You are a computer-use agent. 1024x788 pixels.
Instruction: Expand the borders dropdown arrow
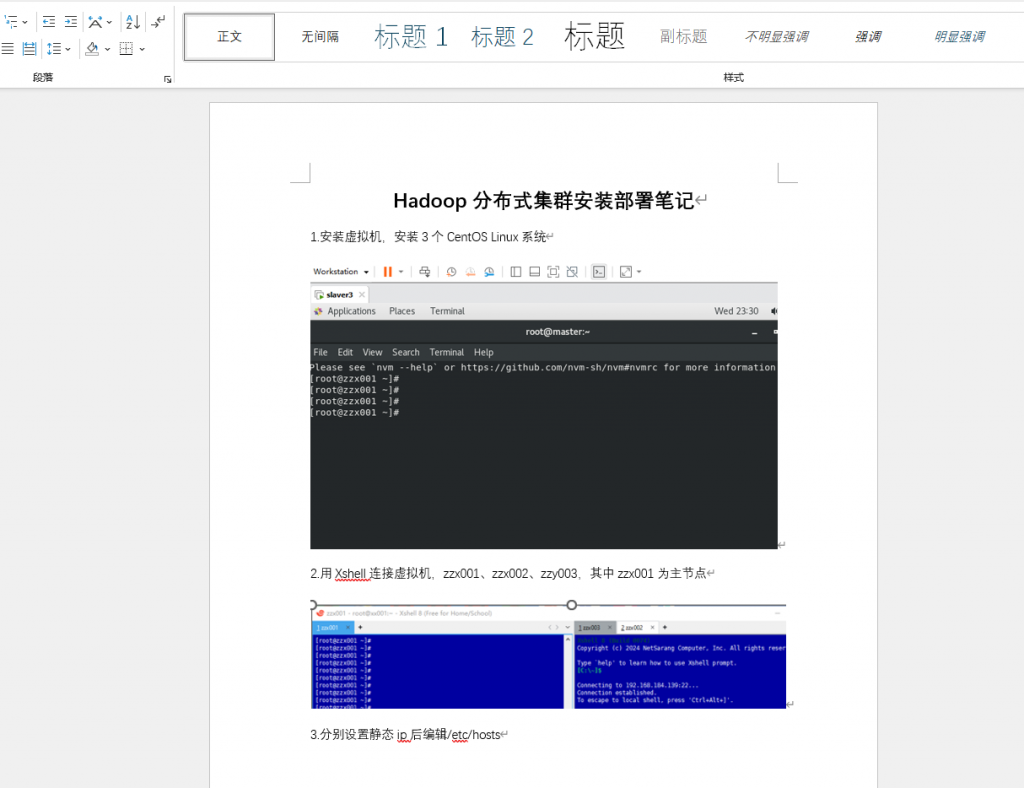tap(142, 48)
